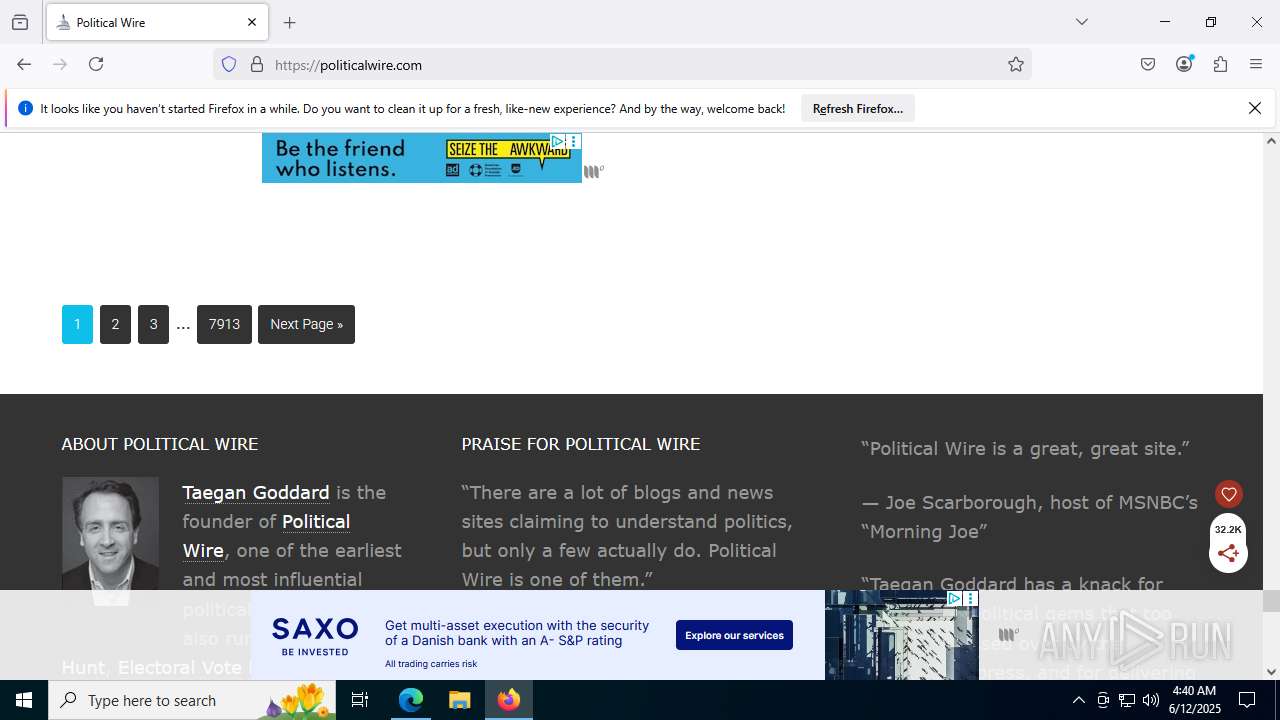Screen dimensions: 1280x720
Task: Open the Taegan Goddard link
Action: [256, 492]
